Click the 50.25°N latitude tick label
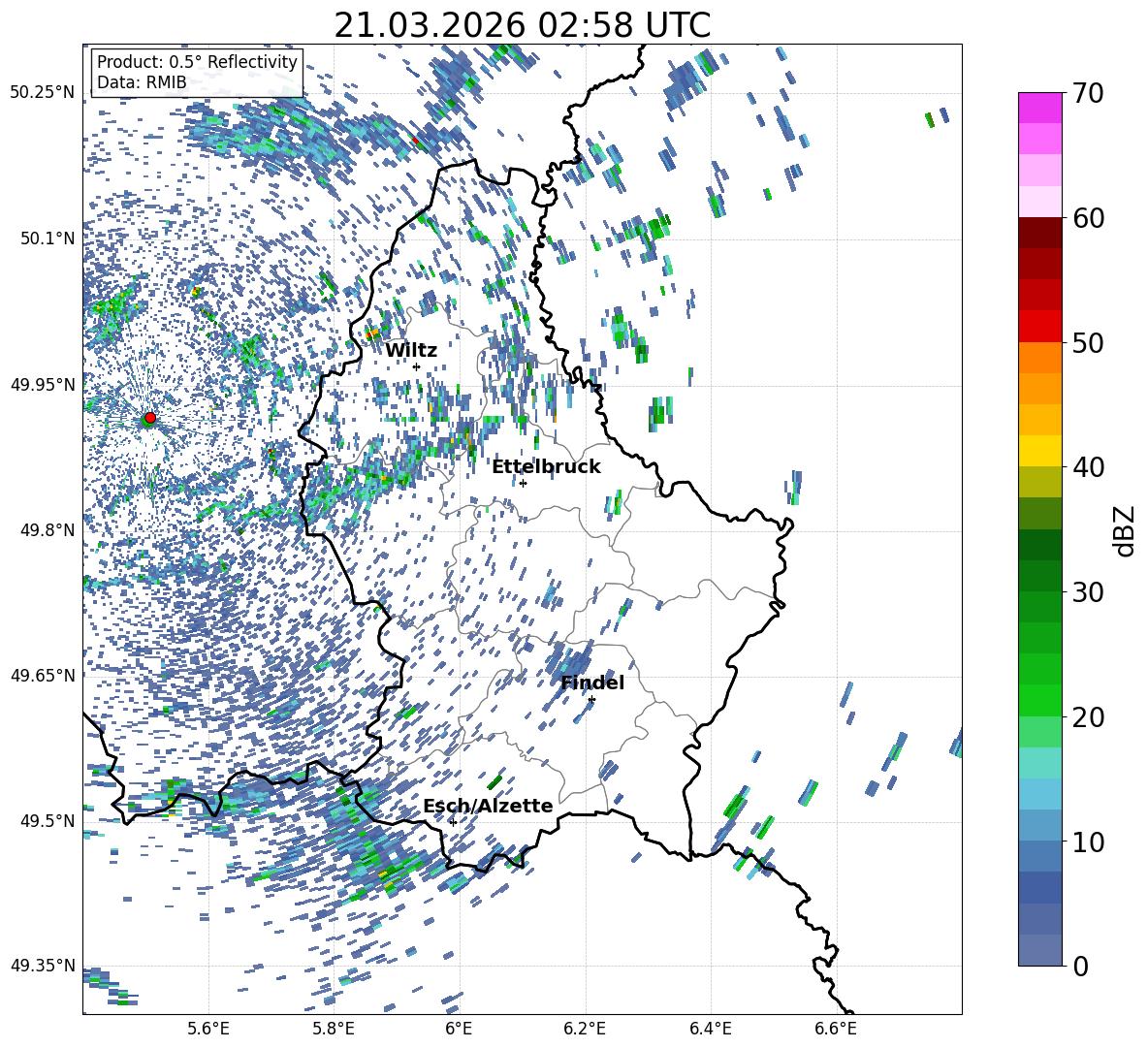Screen dimensions: 1148x1048 click(43, 93)
